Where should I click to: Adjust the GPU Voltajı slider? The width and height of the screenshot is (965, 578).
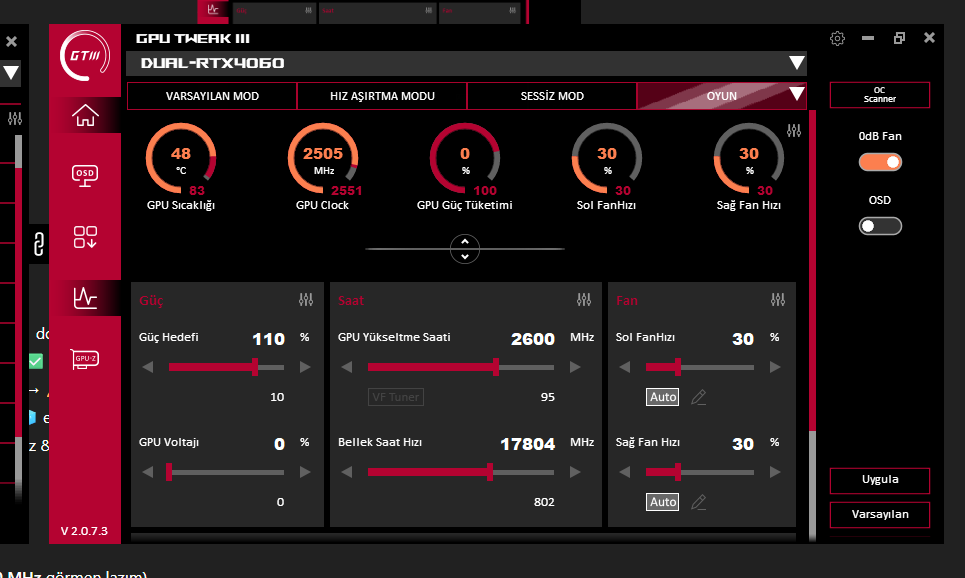coord(226,472)
